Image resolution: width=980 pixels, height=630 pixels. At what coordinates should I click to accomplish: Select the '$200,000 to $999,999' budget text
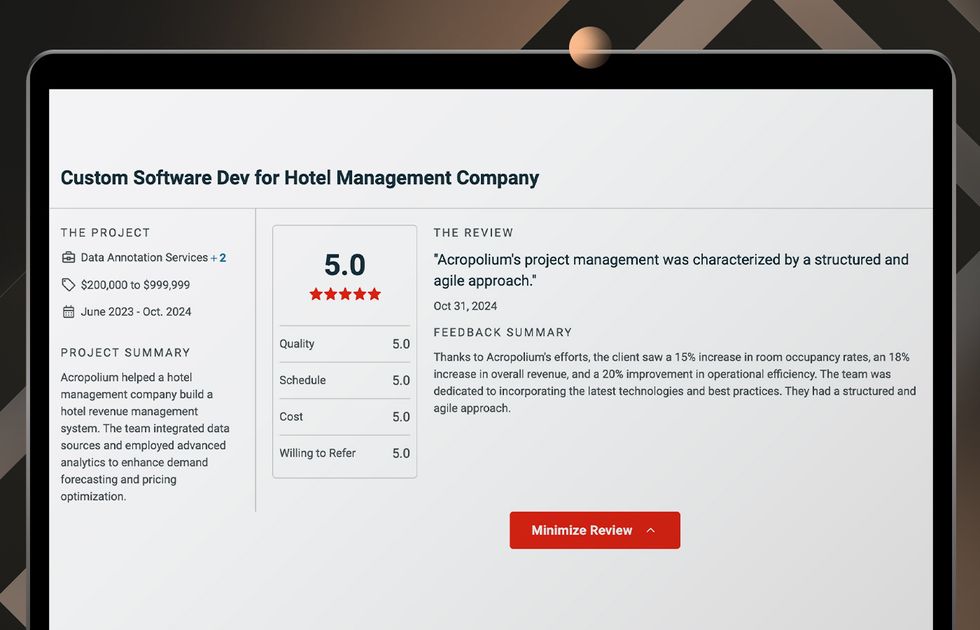tap(135, 285)
